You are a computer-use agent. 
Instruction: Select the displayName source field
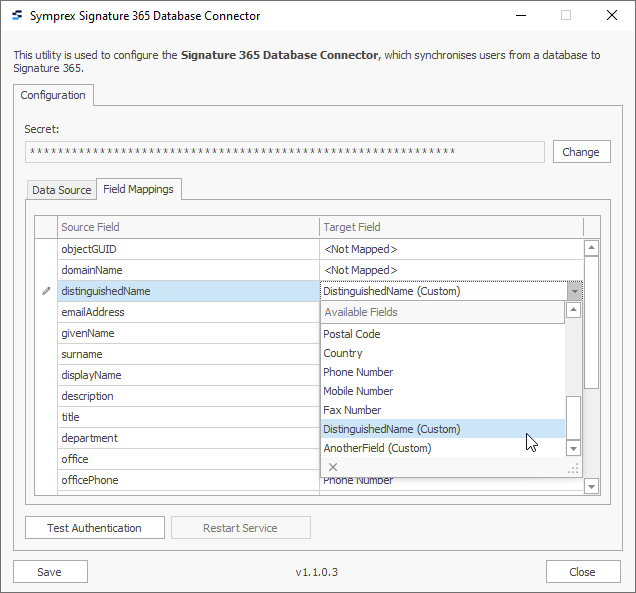[188, 375]
